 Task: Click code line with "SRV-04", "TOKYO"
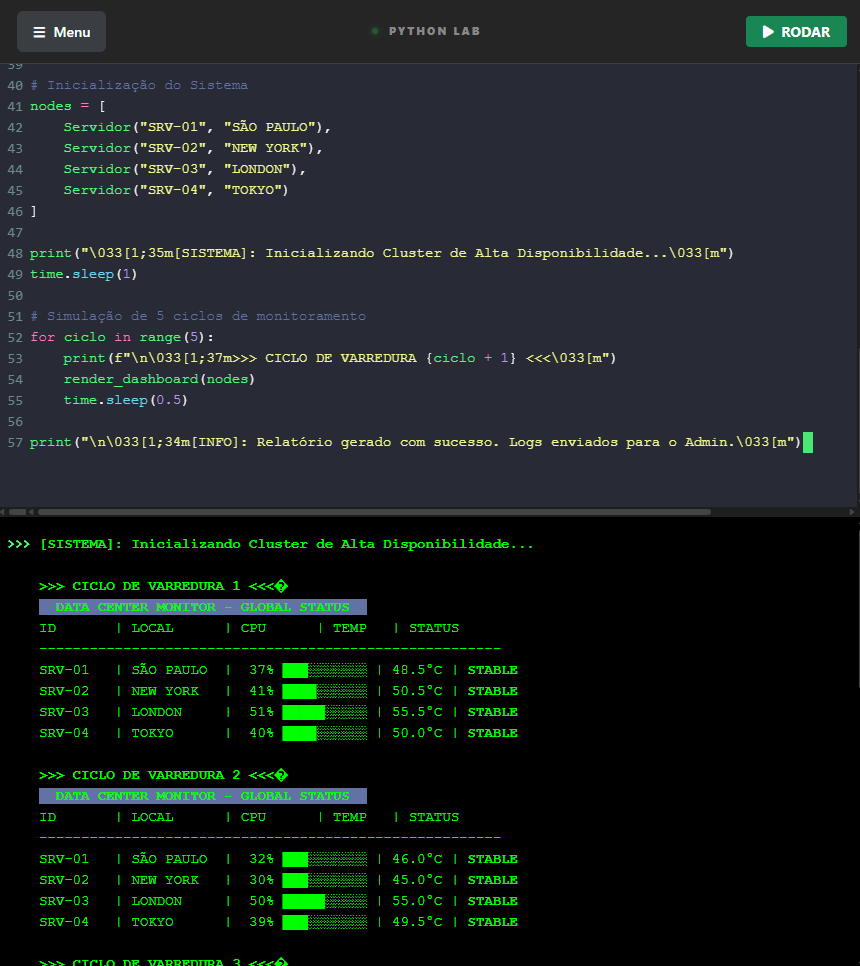(x=176, y=190)
